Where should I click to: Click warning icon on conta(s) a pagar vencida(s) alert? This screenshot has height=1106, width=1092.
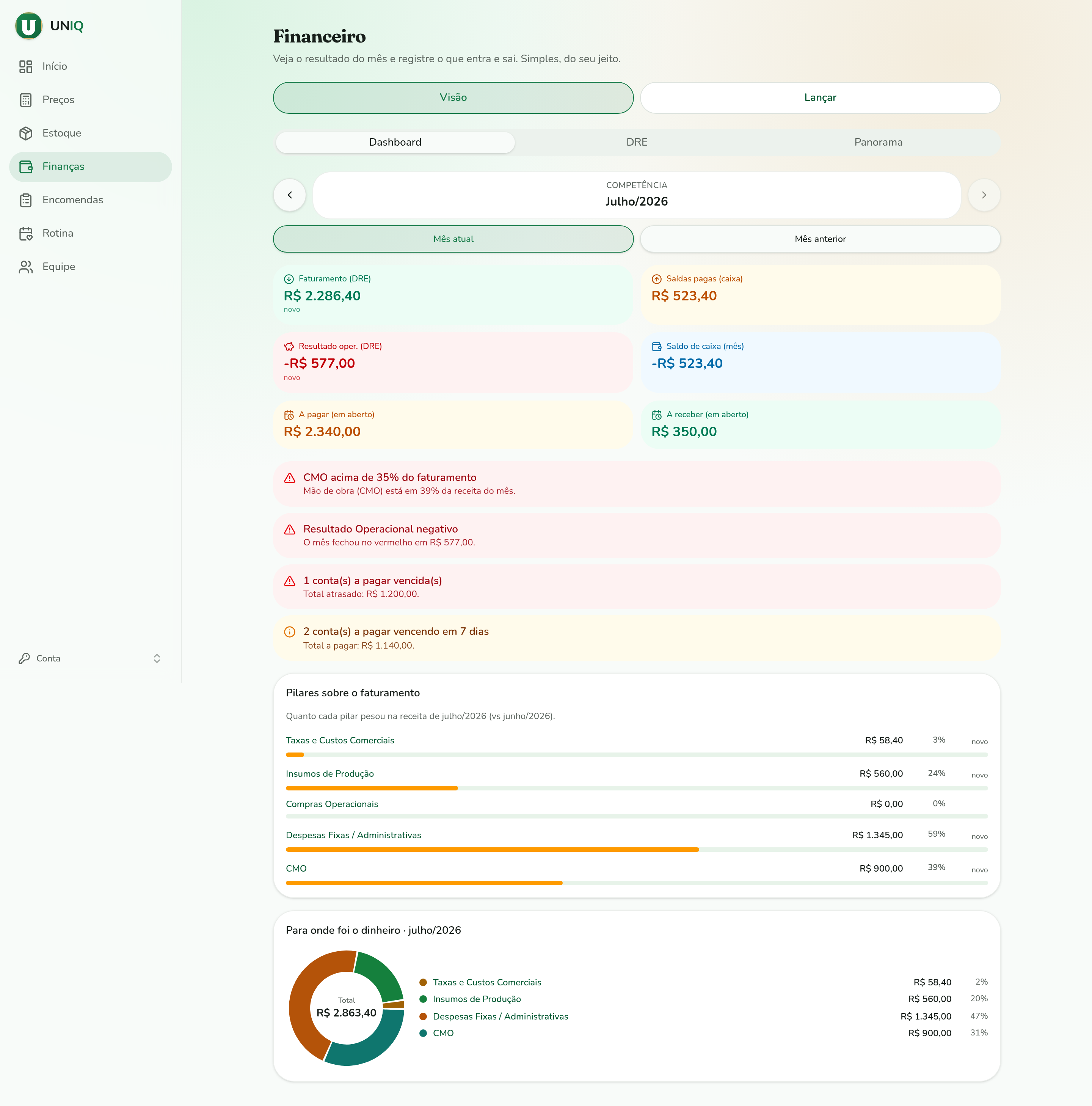click(x=290, y=581)
